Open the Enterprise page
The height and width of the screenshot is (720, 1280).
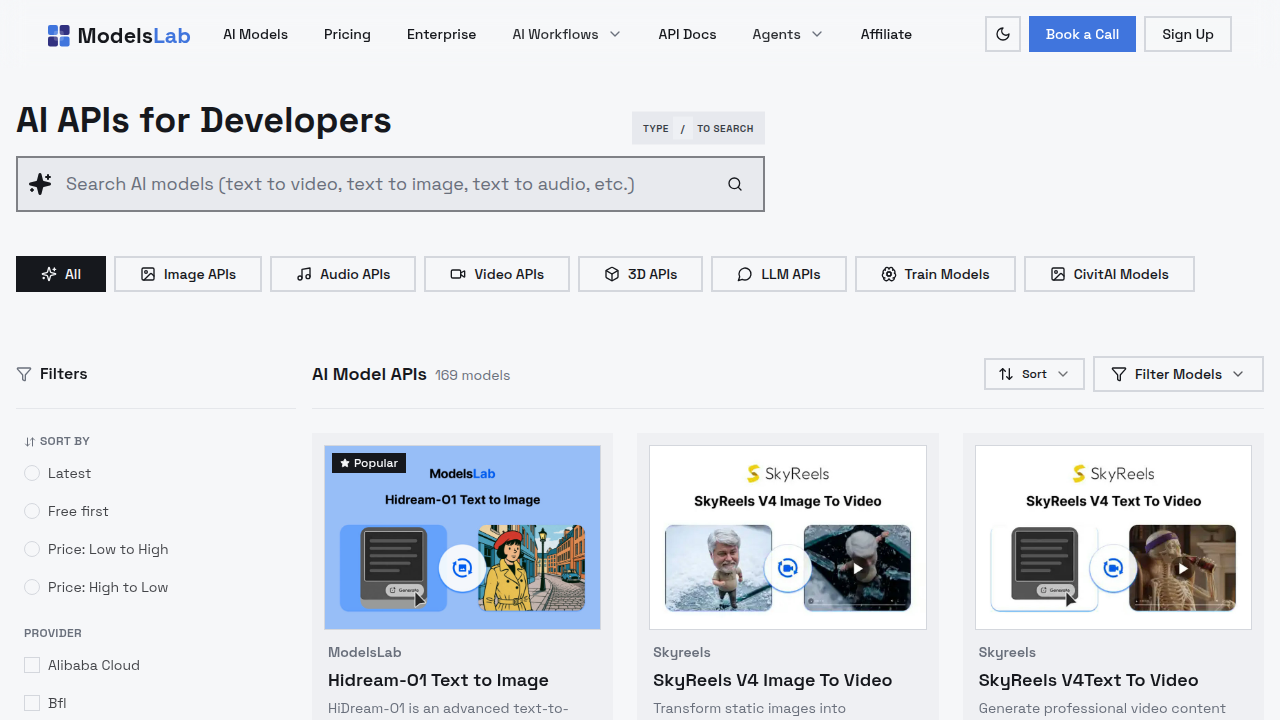pos(441,34)
